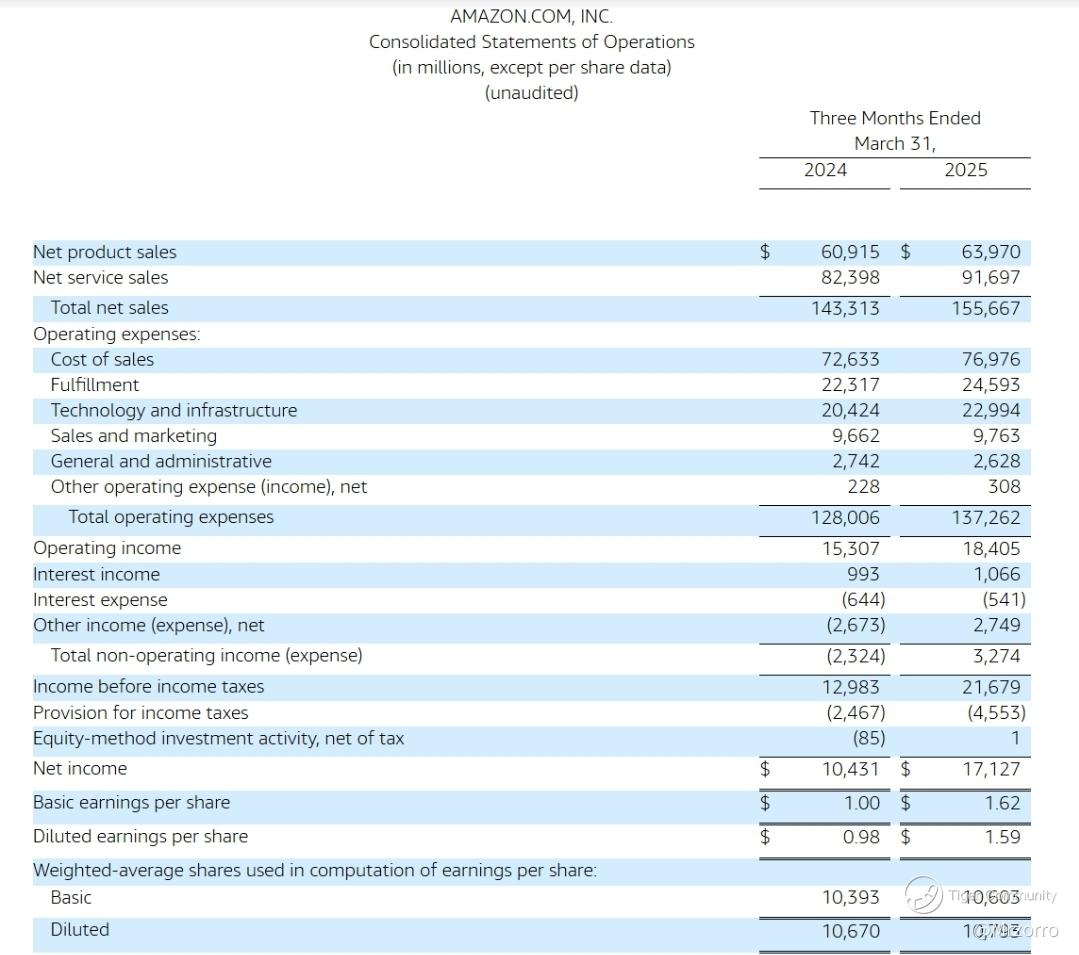Click the value 2,628

click(996, 461)
